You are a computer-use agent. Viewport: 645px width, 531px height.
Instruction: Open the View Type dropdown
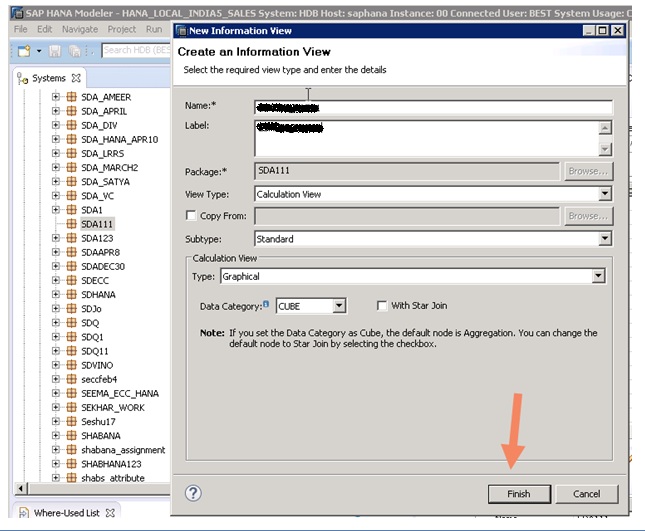(x=605, y=194)
